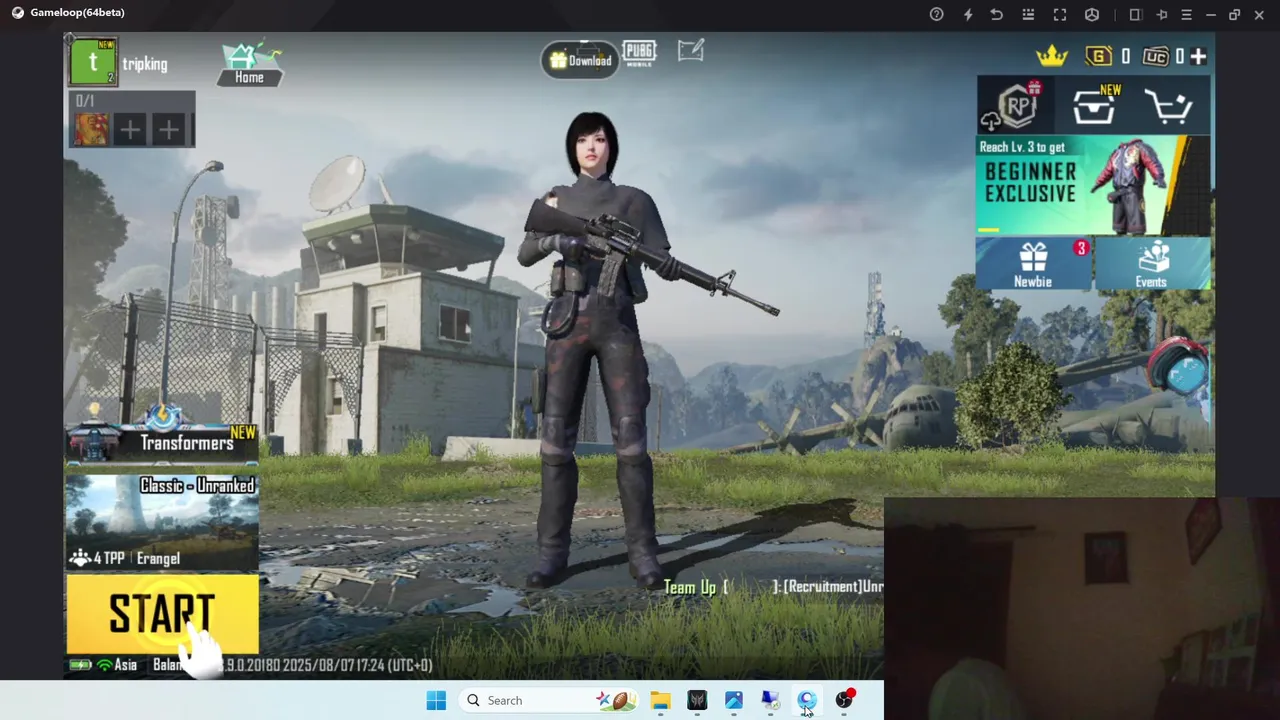
Task: Click the blue round helper icon at right edge
Action: pyautogui.click(x=1186, y=372)
